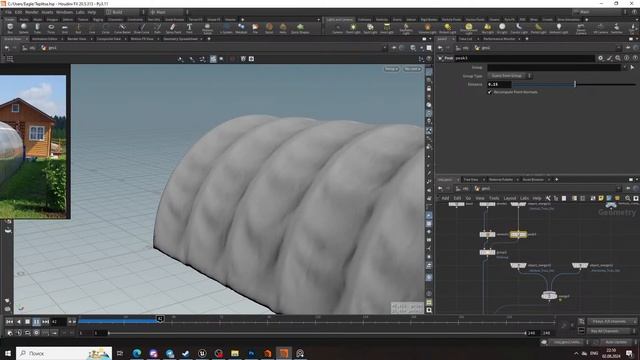The height and width of the screenshot is (360, 640).
Task: Click the Distance value field
Action: click(x=499, y=84)
